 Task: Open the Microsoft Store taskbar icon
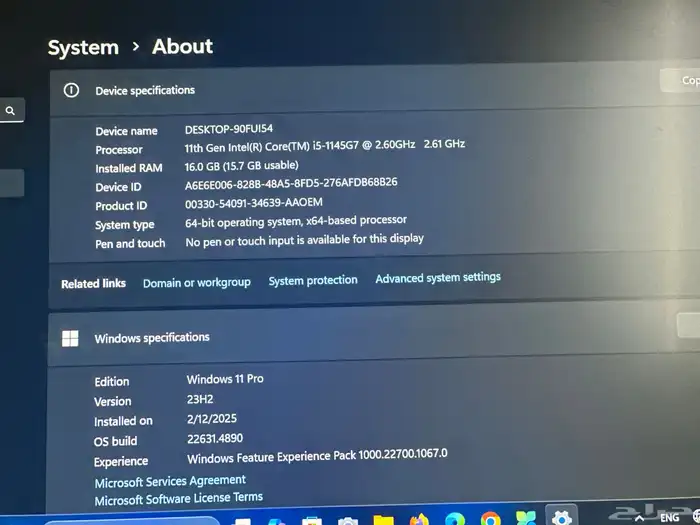312,521
